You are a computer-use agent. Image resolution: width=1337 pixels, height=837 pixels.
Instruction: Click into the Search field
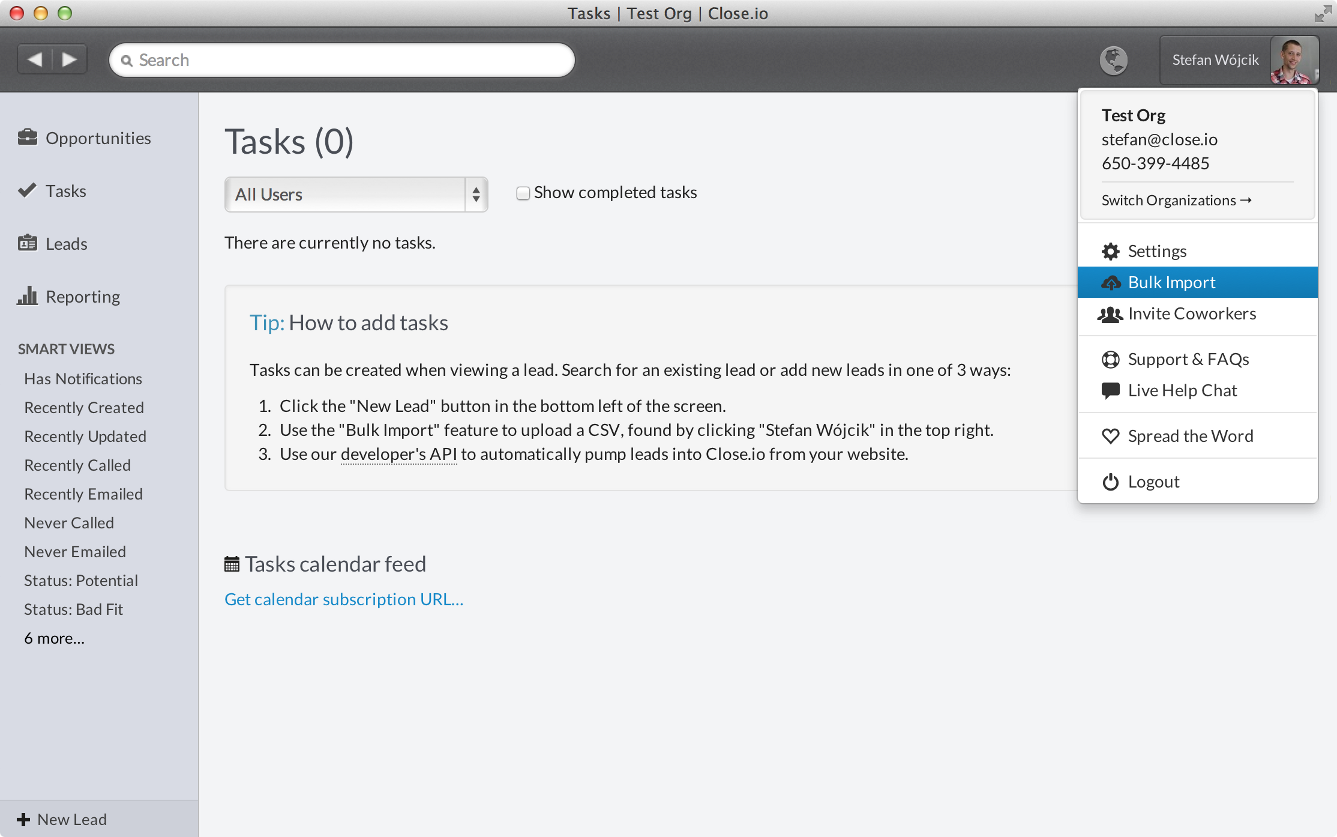[x=342, y=60]
